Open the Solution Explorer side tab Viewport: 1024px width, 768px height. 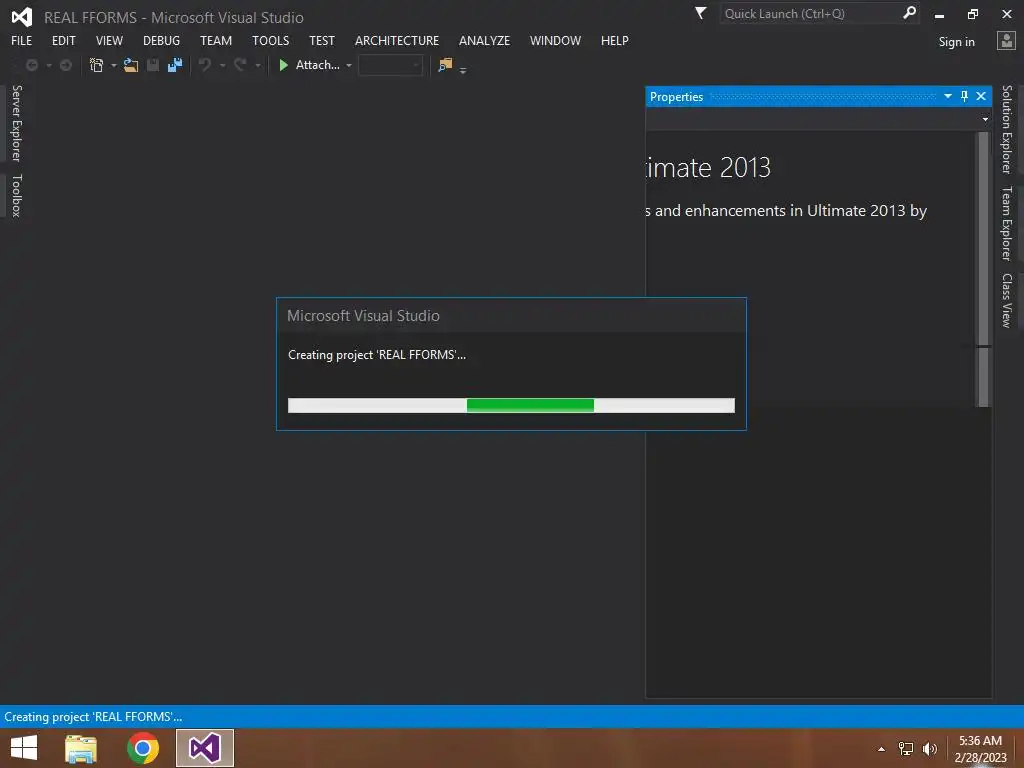1007,129
